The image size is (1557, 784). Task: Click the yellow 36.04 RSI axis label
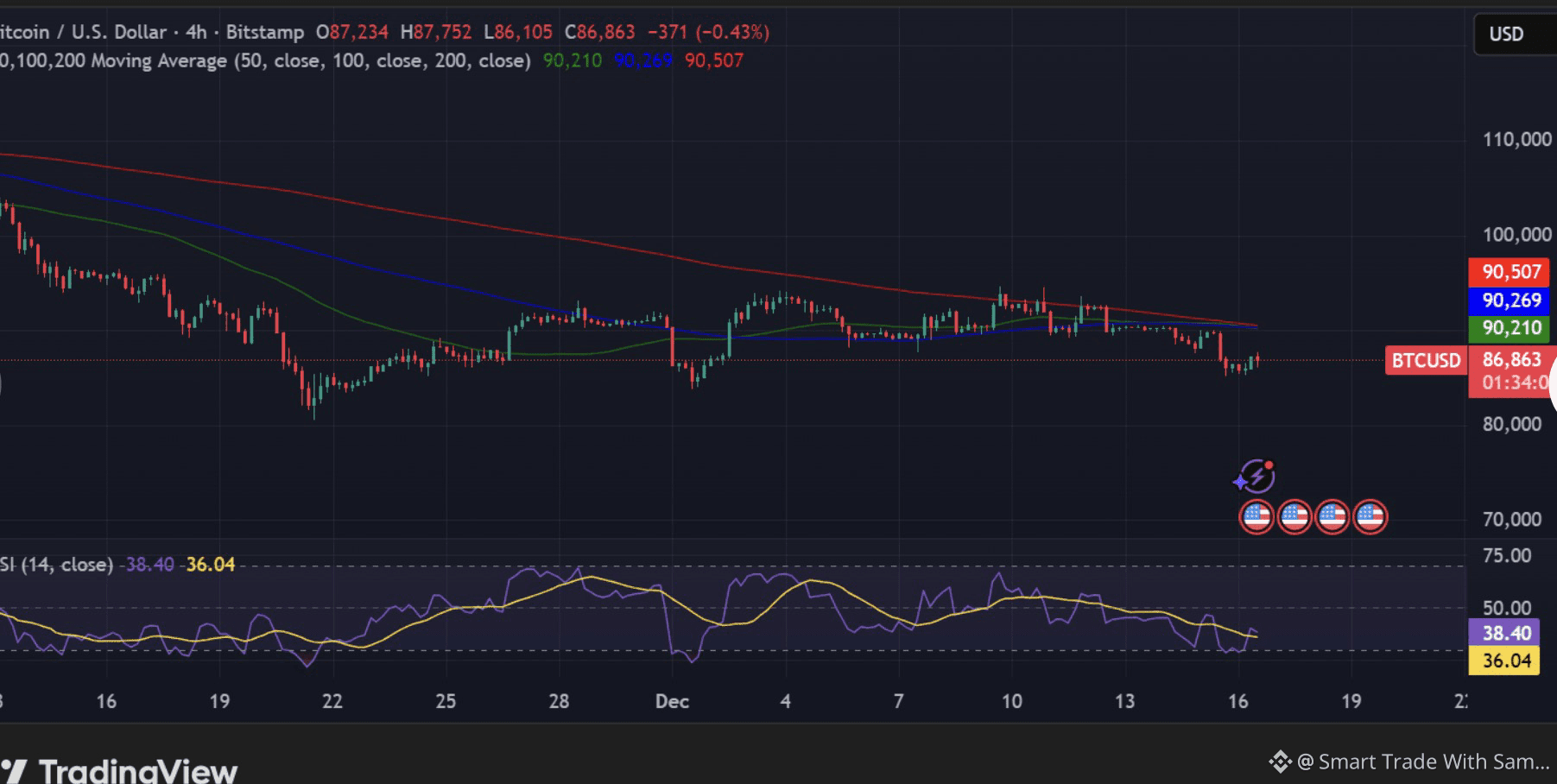click(x=1504, y=661)
